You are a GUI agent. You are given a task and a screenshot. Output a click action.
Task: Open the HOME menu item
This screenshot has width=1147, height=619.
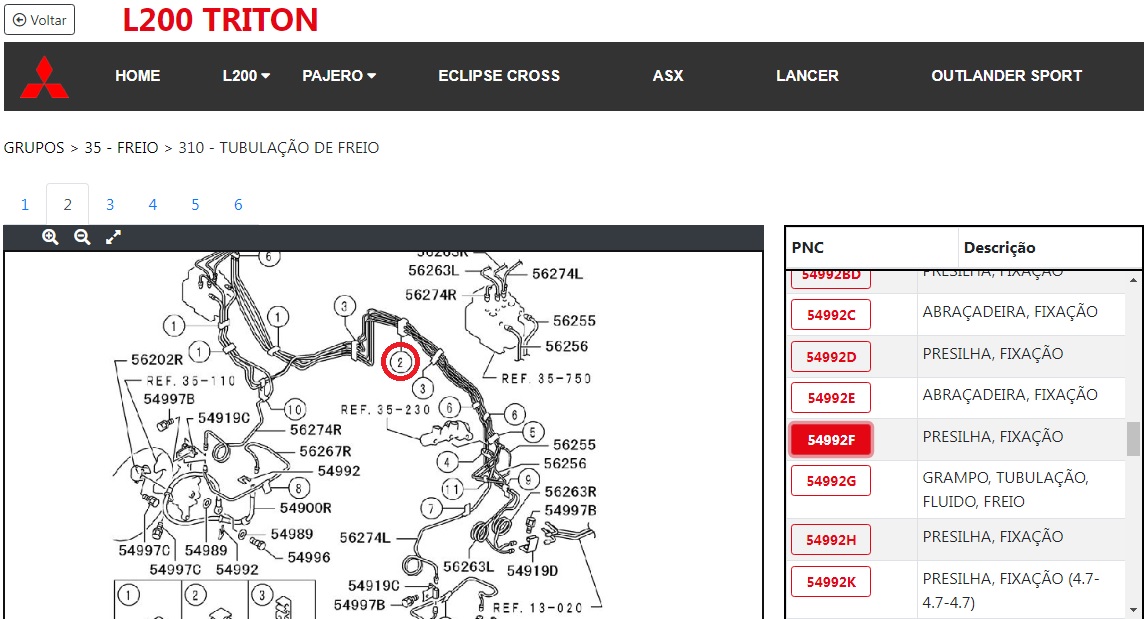click(x=138, y=76)
